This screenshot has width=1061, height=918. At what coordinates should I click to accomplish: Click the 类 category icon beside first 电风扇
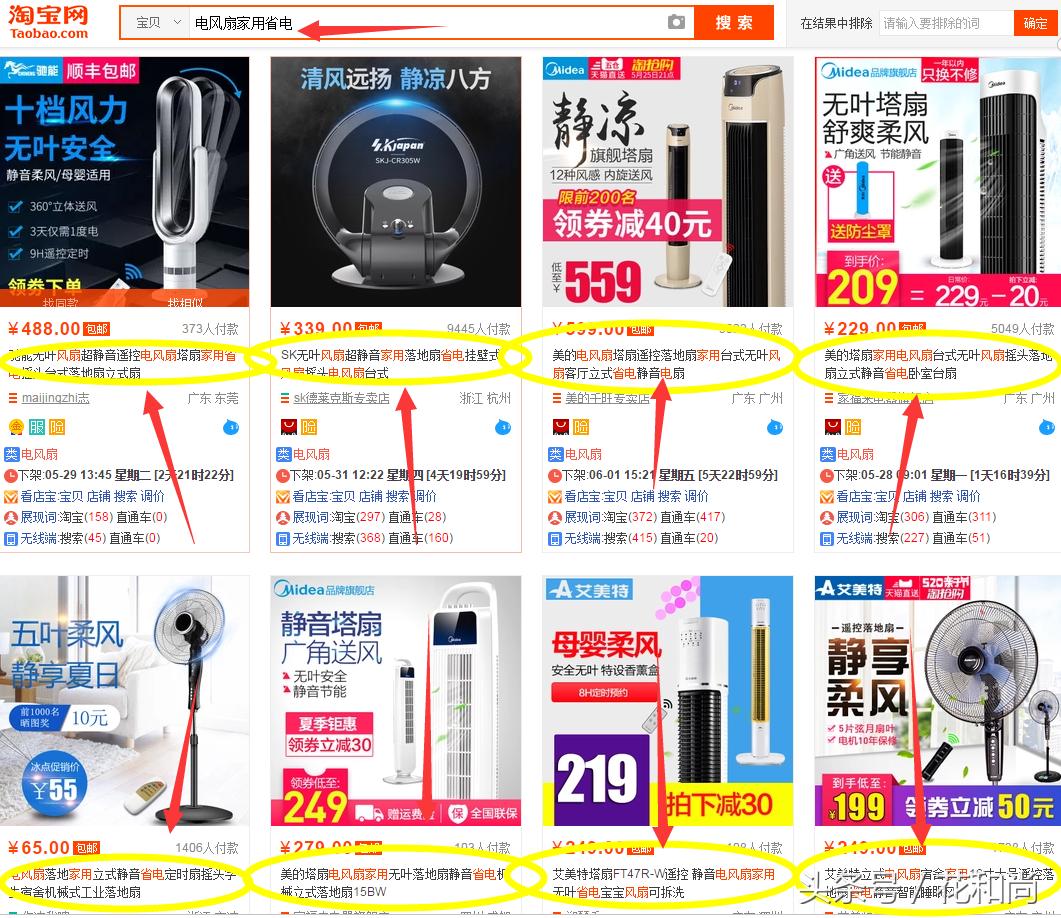[x=12, y=454]
